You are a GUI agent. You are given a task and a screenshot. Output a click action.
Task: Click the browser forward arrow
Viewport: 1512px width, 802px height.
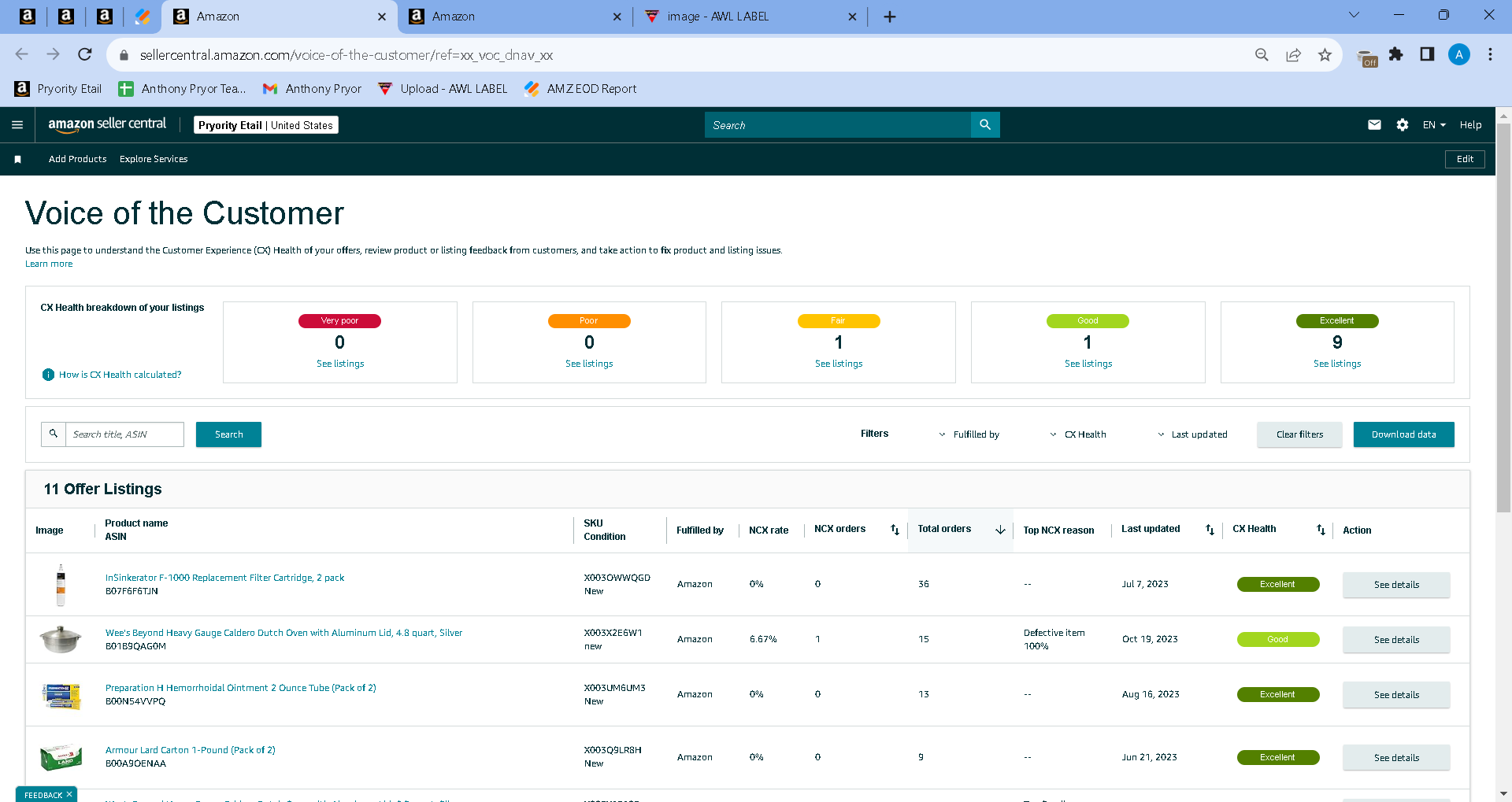tap(54, 54)
